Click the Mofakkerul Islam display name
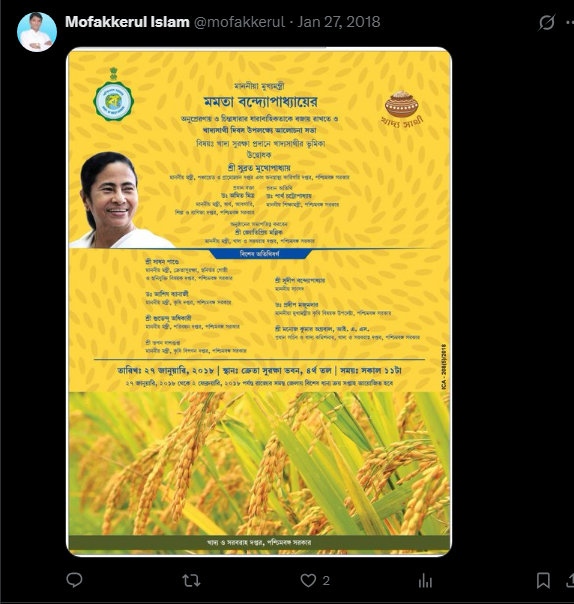The width and height of the screenshot is (574, 604). tap(127, 22)
